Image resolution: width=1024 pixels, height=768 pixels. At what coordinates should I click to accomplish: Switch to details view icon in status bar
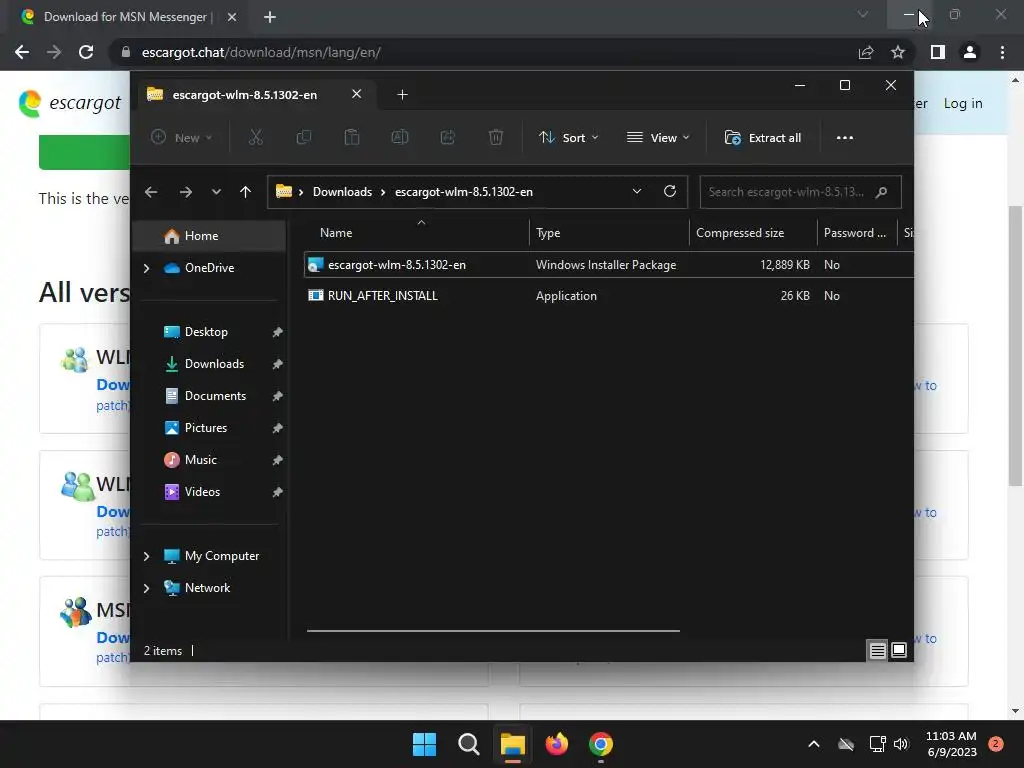(x=878, y=650)
